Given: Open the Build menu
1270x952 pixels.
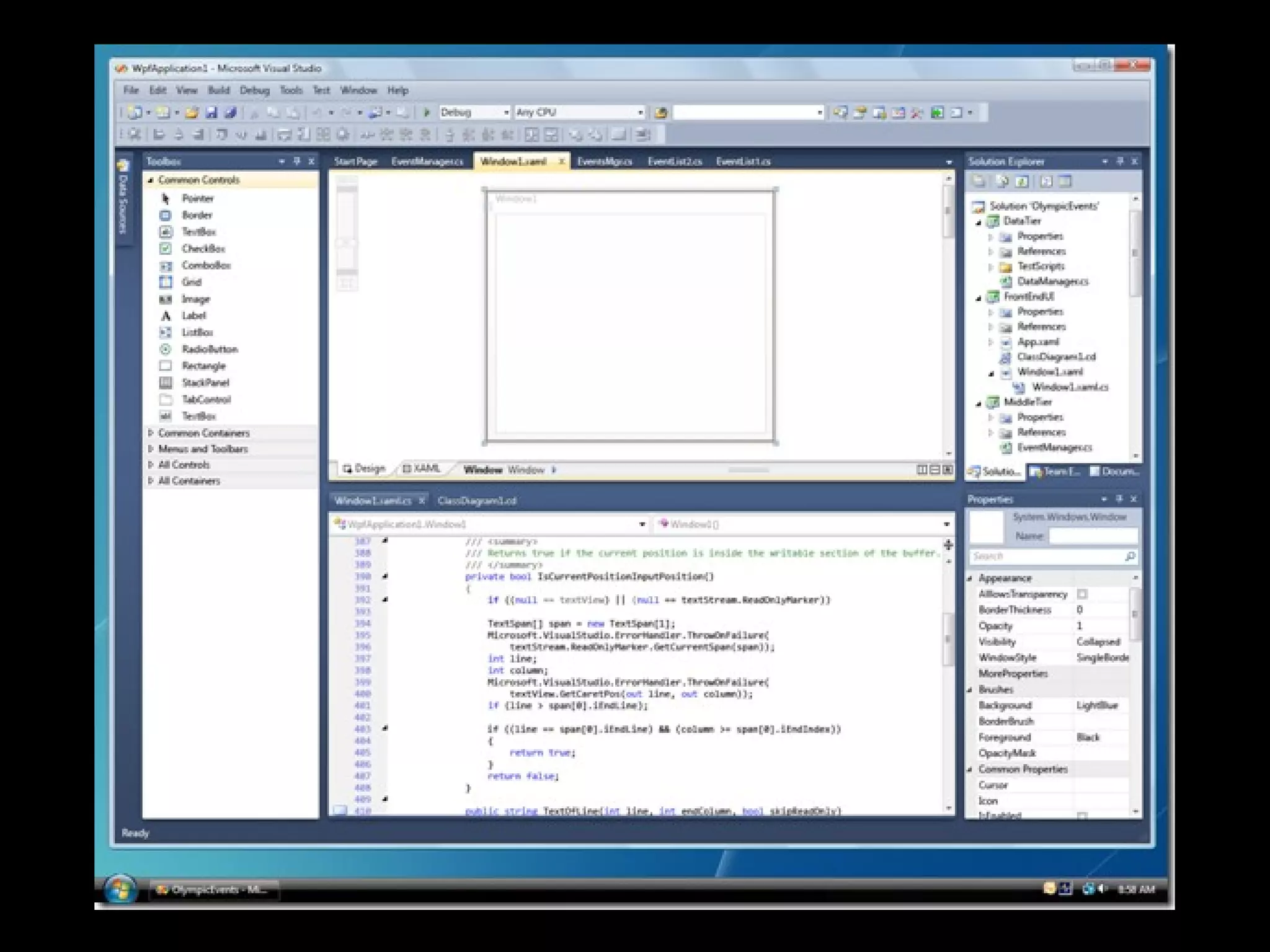Looking at the screenshot, I should point(218,90).
